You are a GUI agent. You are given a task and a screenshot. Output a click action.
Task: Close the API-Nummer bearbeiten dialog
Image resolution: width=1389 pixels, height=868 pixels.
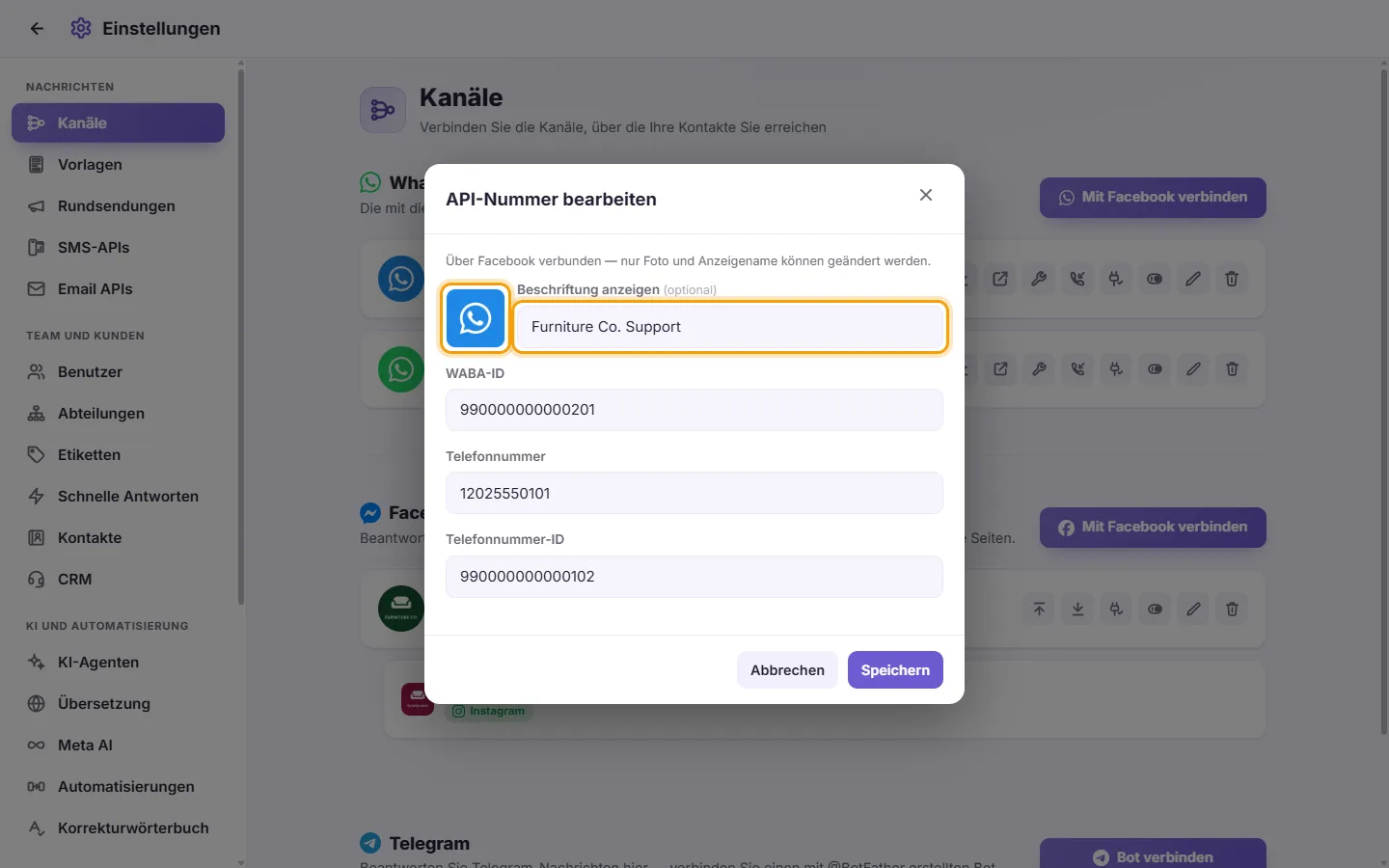(926, 195)
